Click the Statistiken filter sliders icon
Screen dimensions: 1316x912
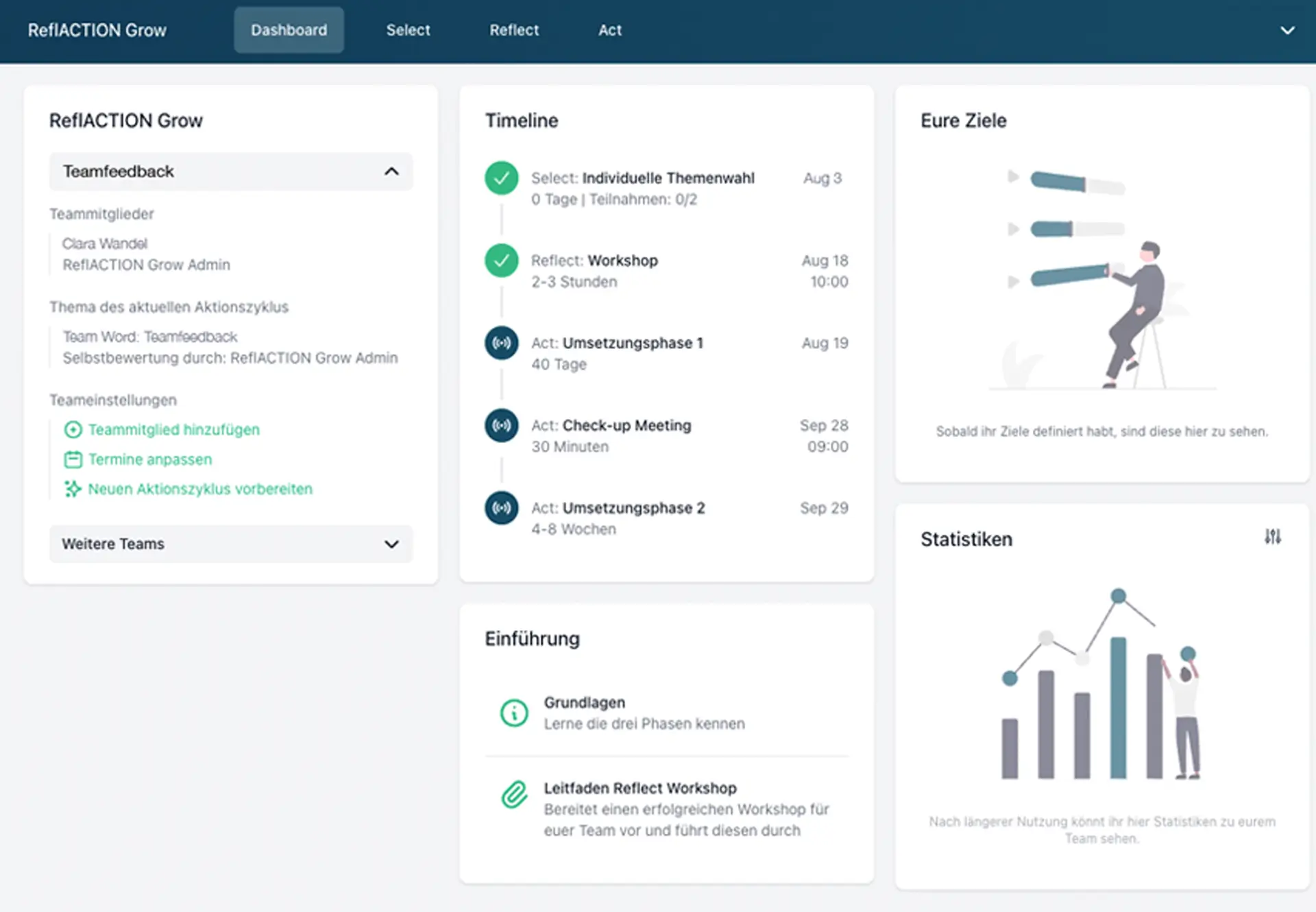click(x=1272, y=537)
